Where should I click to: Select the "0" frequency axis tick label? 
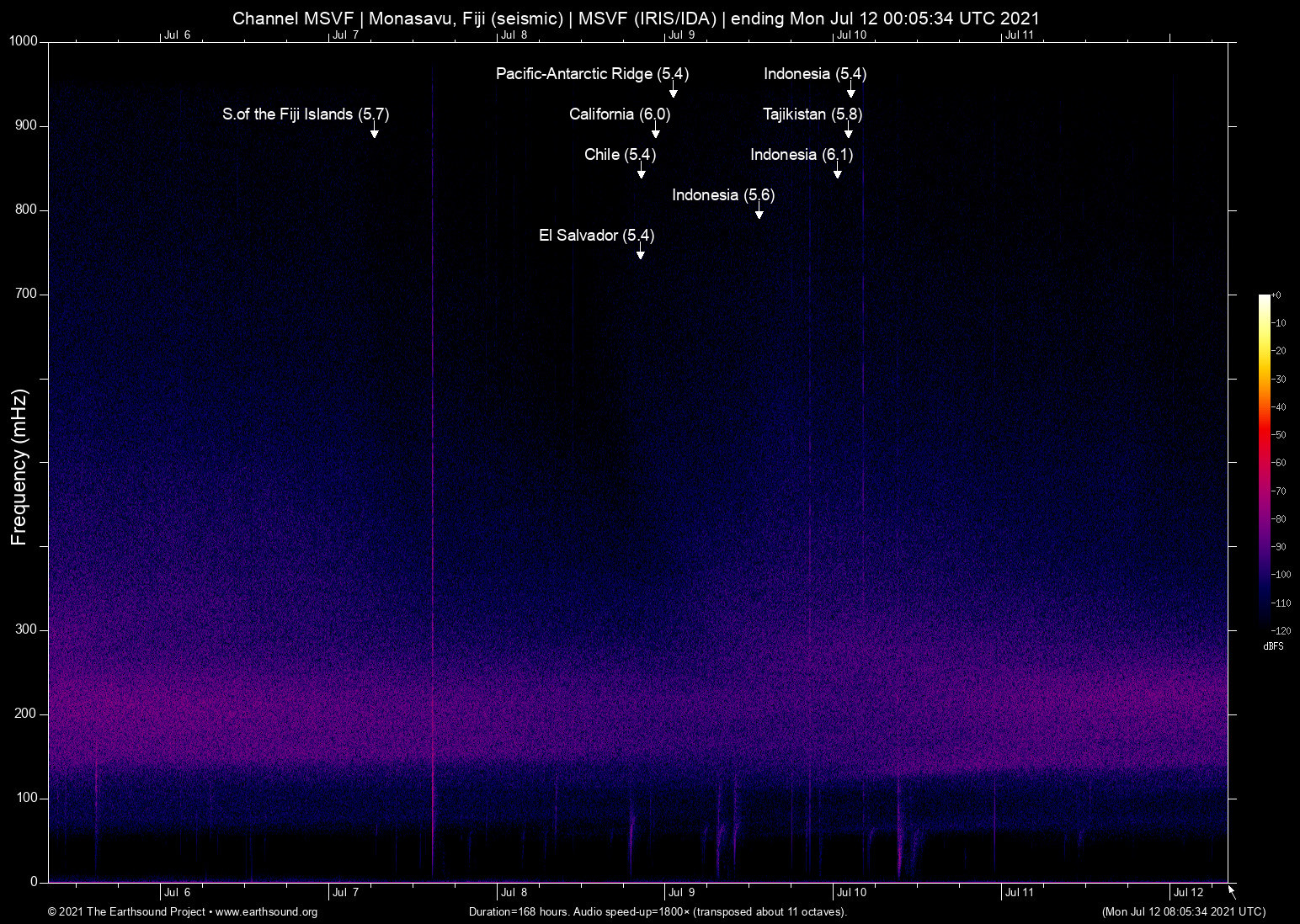35,882
